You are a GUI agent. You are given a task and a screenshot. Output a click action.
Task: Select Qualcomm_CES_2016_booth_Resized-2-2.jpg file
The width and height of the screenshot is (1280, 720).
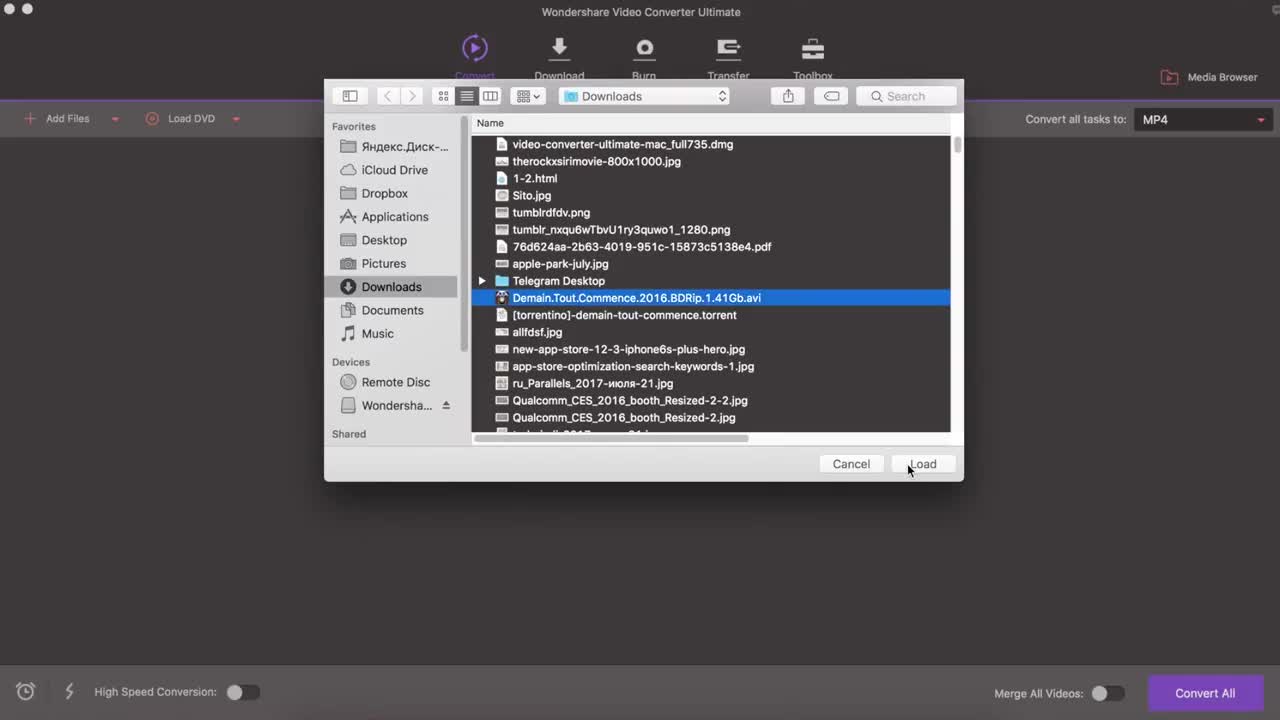[710, 400]
